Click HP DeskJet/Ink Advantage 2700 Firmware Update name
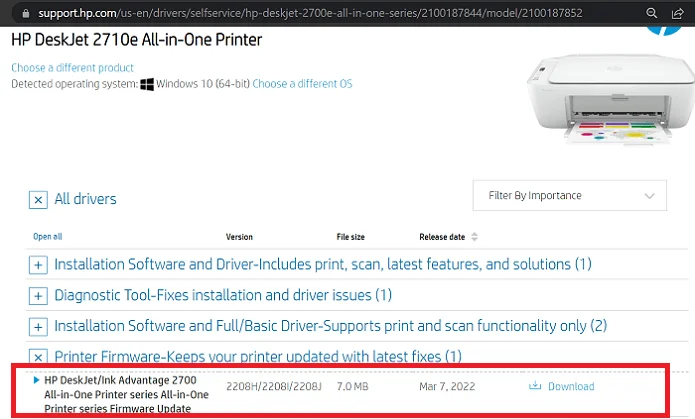The width and height of the screenshot is (695, 419). click(126, 394)
